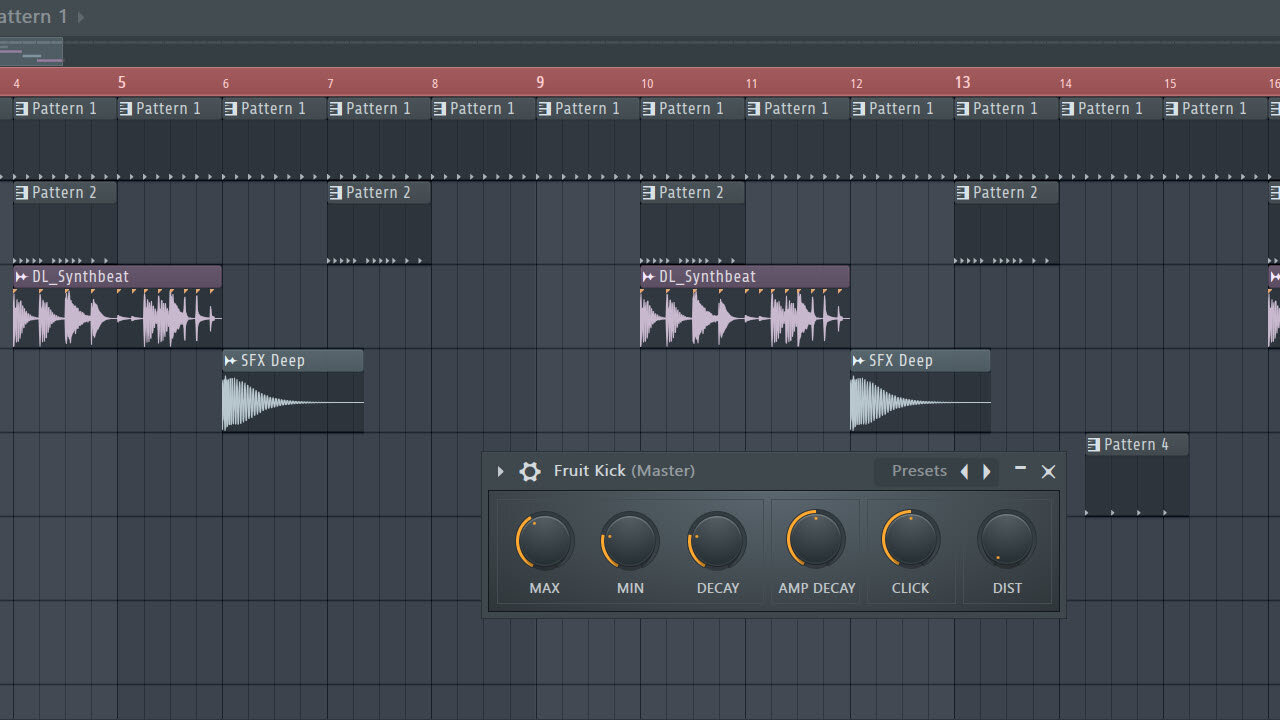Select the SFX Deep waveform at bar 12
The width and height of the screenshot is (1280, 720).
pos(920,402)
